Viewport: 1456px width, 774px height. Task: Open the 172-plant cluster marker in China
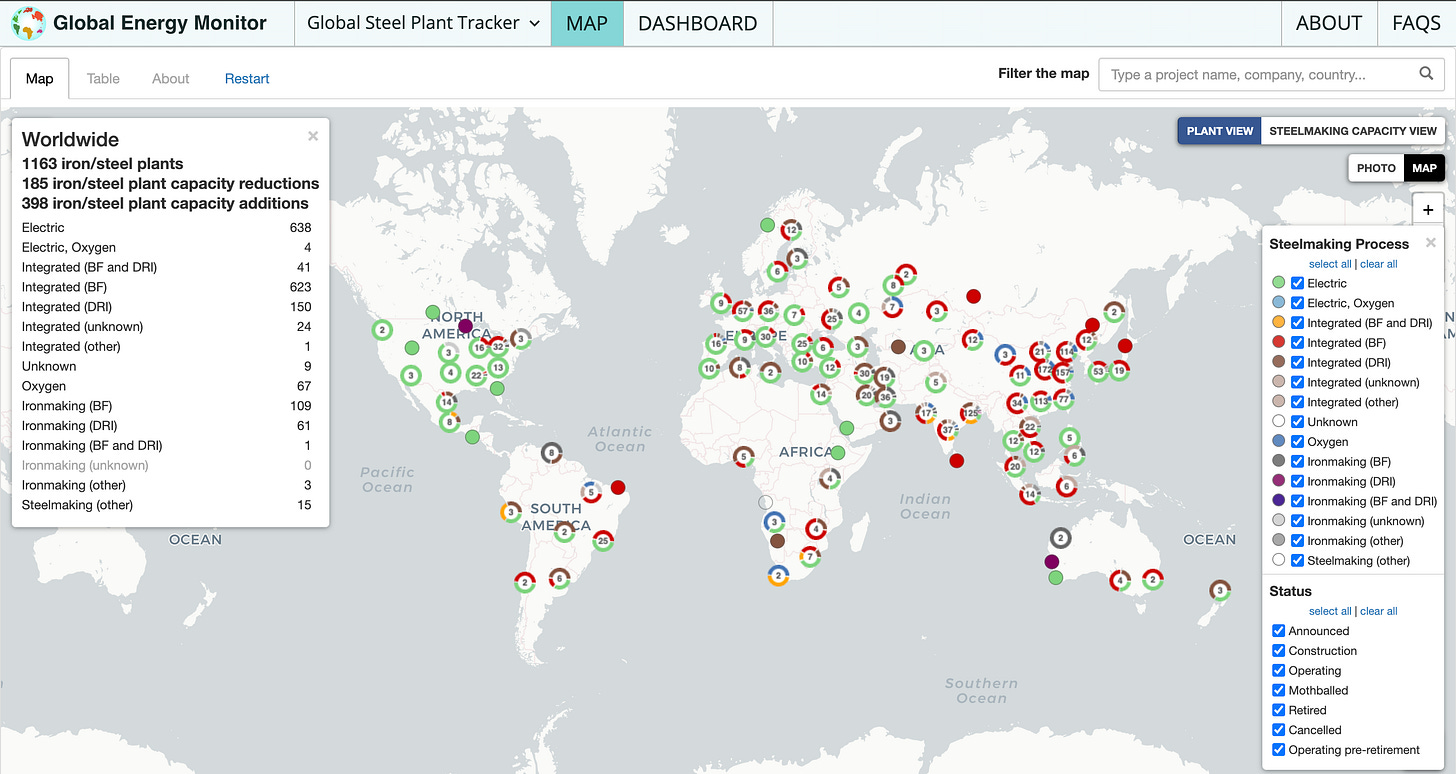(x=1046, y=369)
